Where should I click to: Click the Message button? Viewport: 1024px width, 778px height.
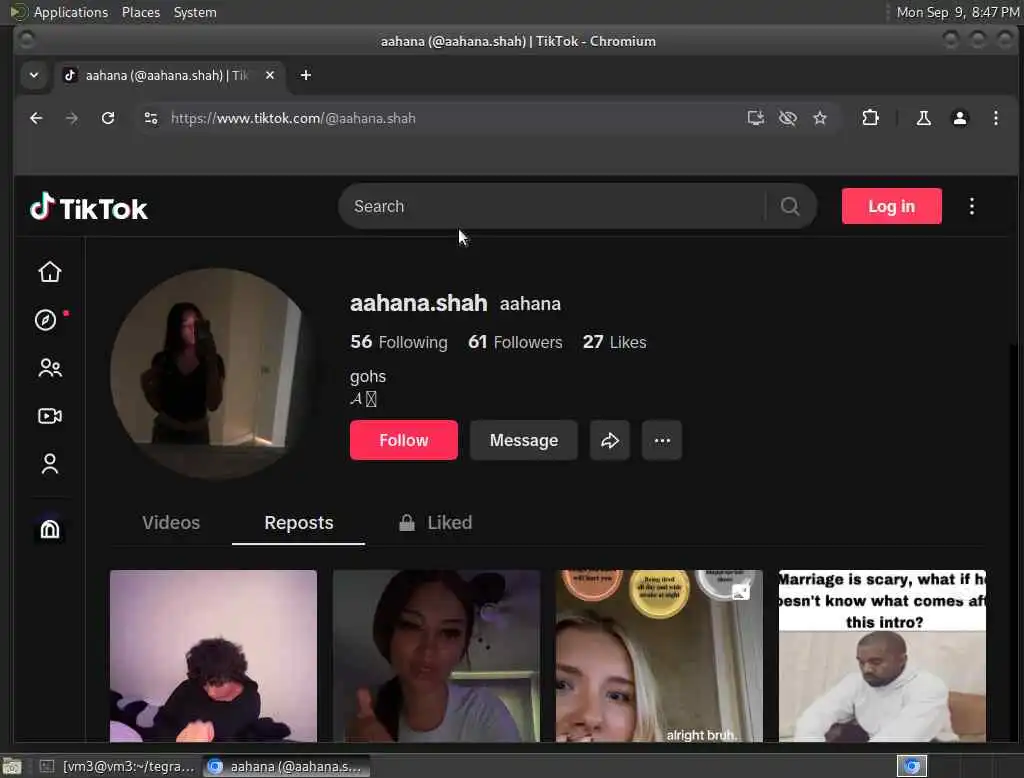(524, 440)
